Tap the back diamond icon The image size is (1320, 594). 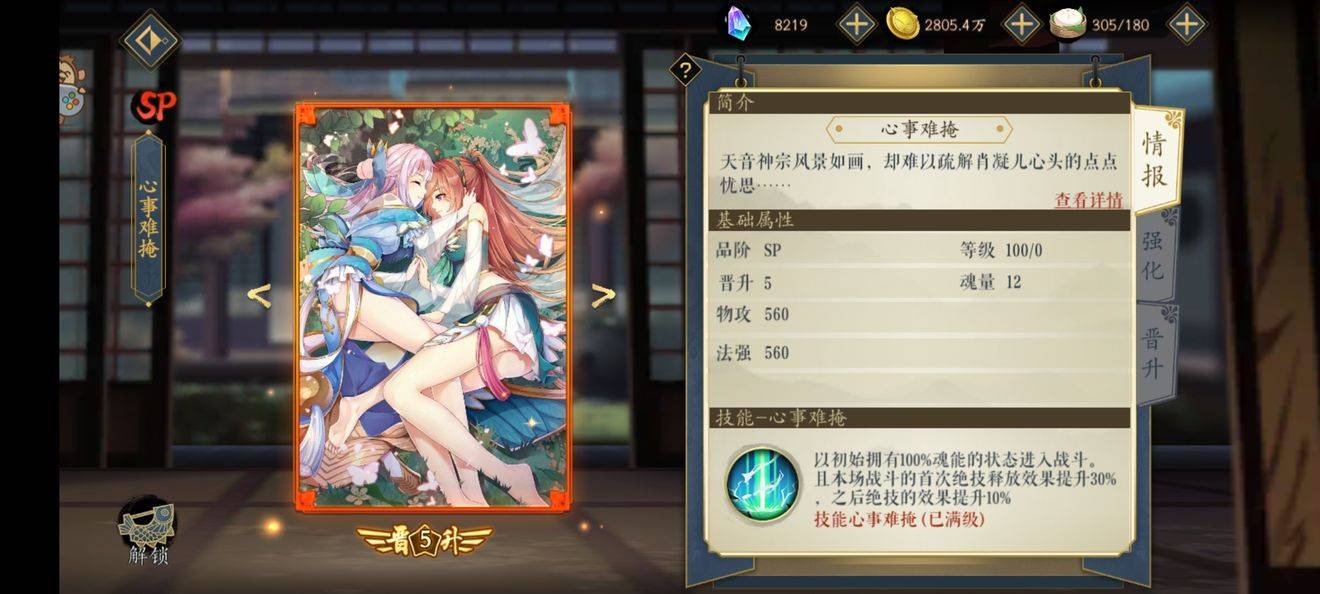tap(149, 40)
